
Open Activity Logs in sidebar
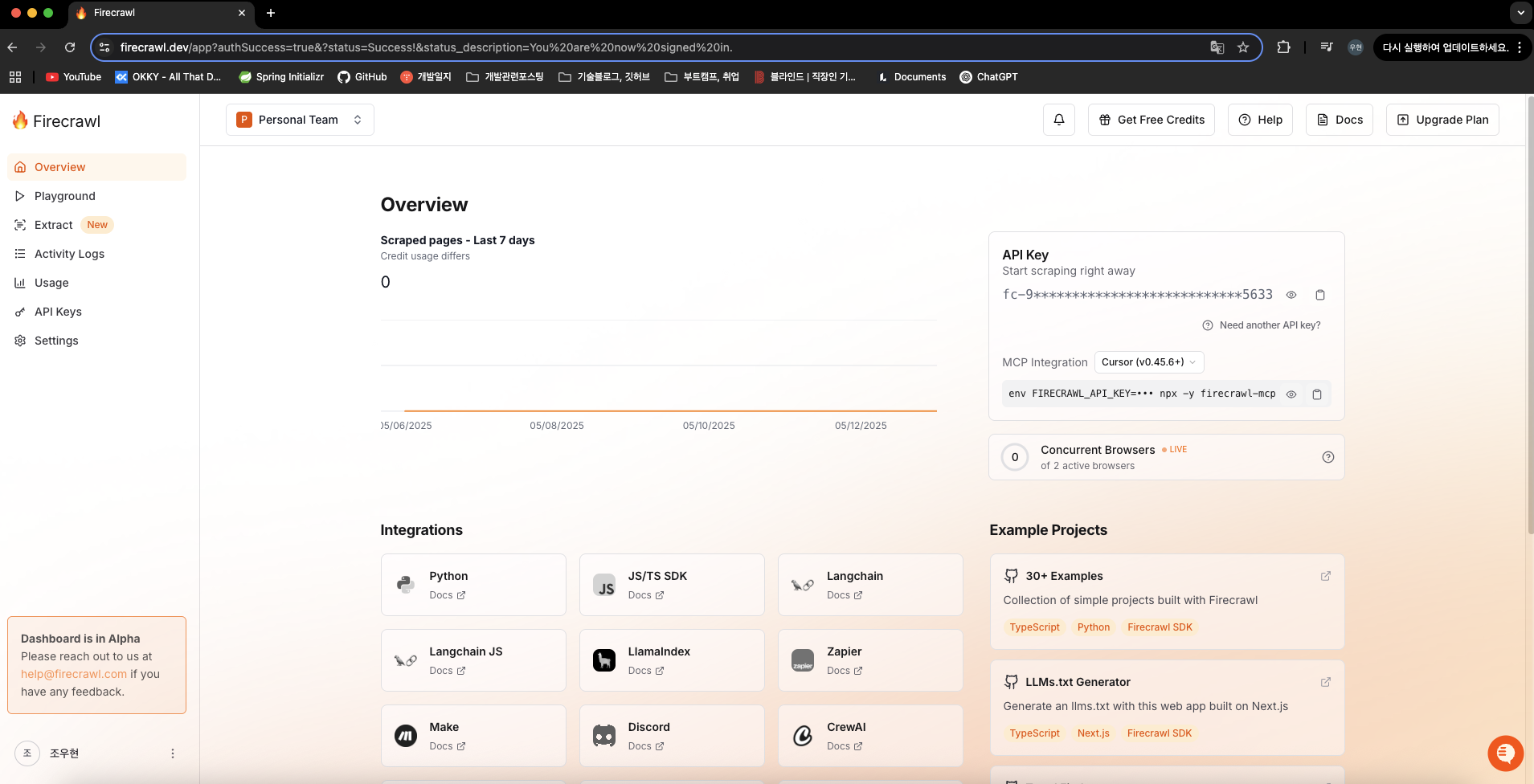coord(96,254)
